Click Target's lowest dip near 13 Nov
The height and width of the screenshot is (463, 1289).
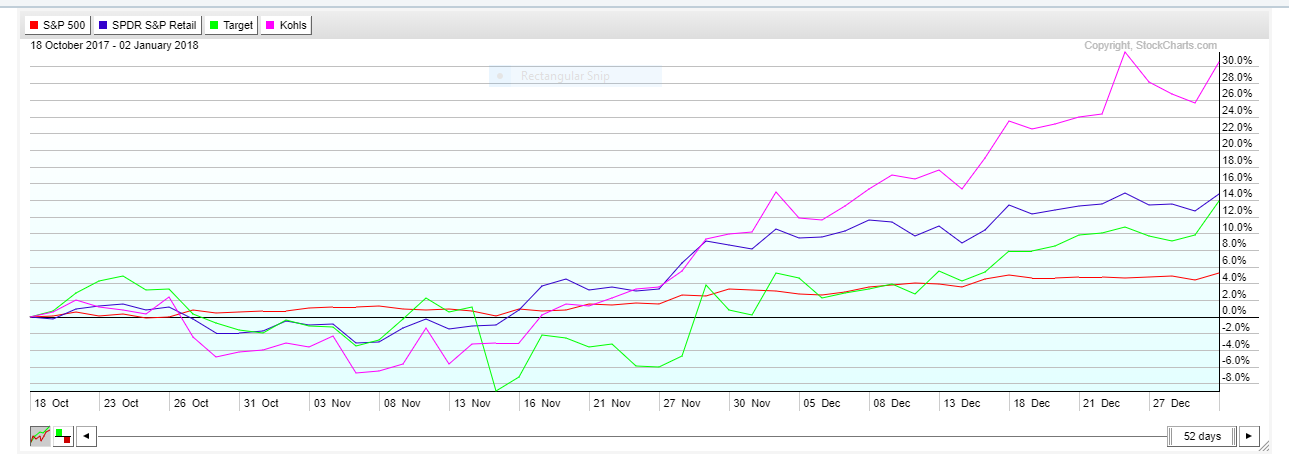[x=494, y=390]
